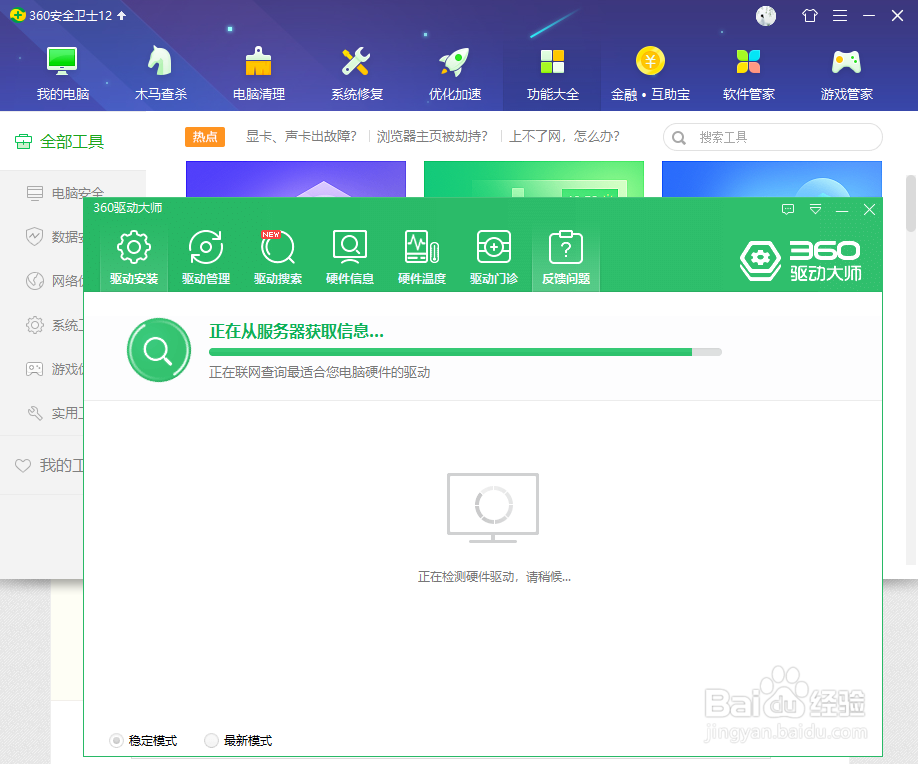
Task: Open the 驱动大师 dropdown menu triangle
Action: pos(815,210)
